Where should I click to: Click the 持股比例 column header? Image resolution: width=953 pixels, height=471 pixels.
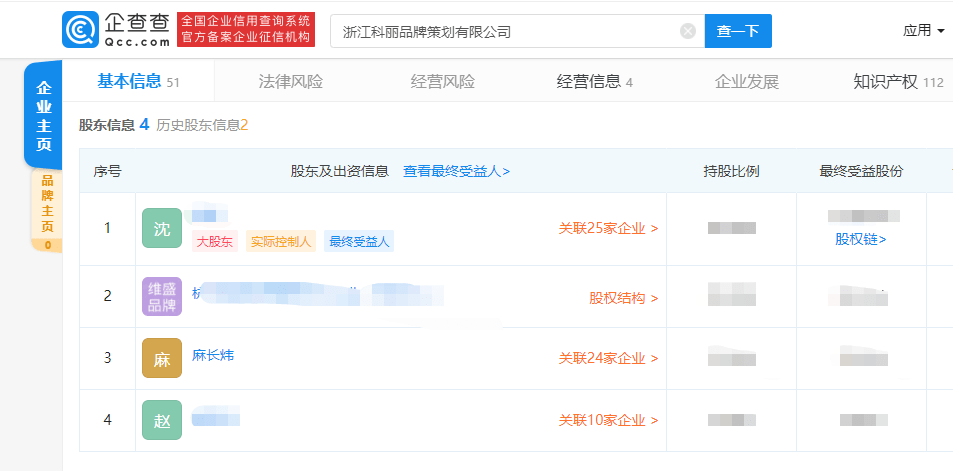point(731,171)
